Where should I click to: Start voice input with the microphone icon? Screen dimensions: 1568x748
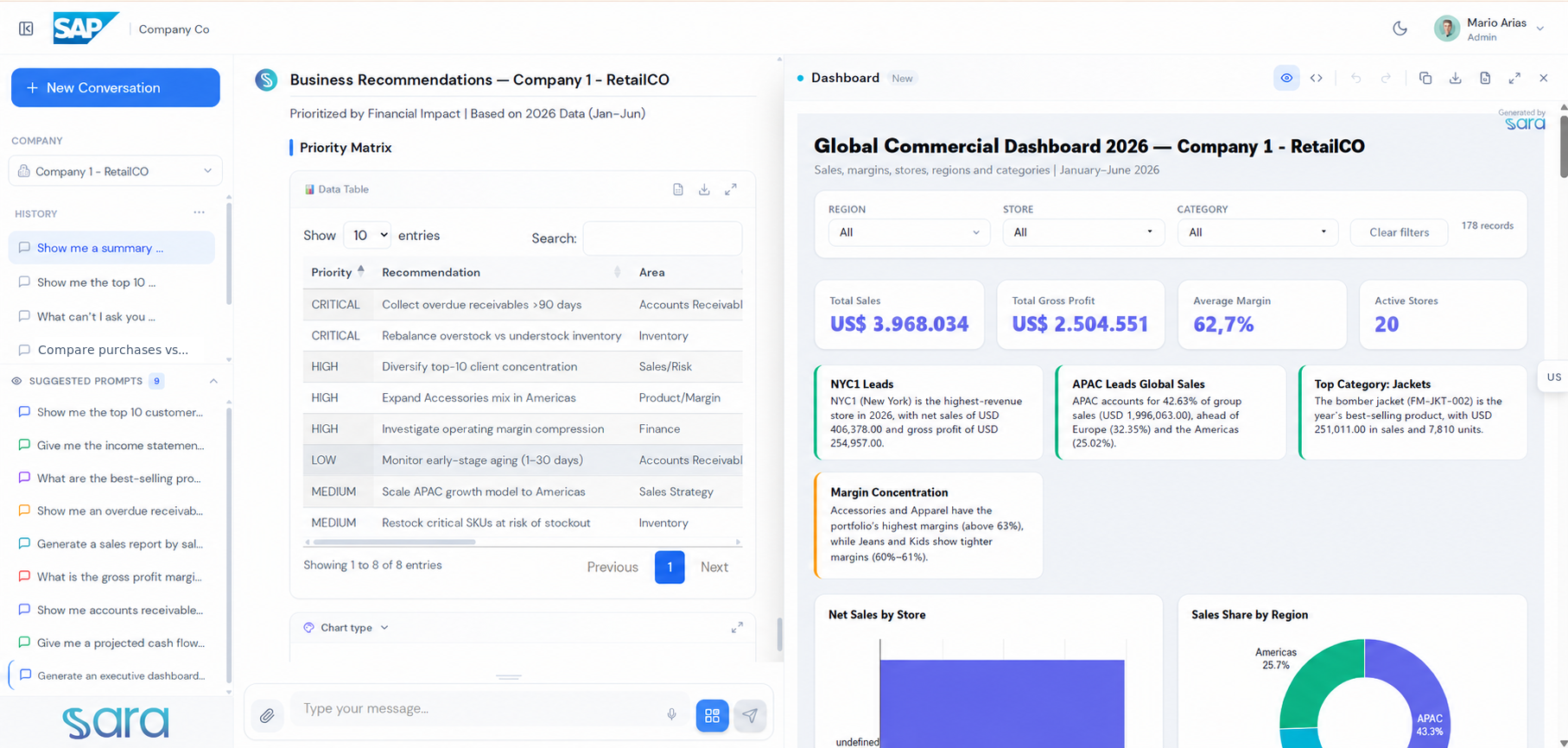click(671, 714)
